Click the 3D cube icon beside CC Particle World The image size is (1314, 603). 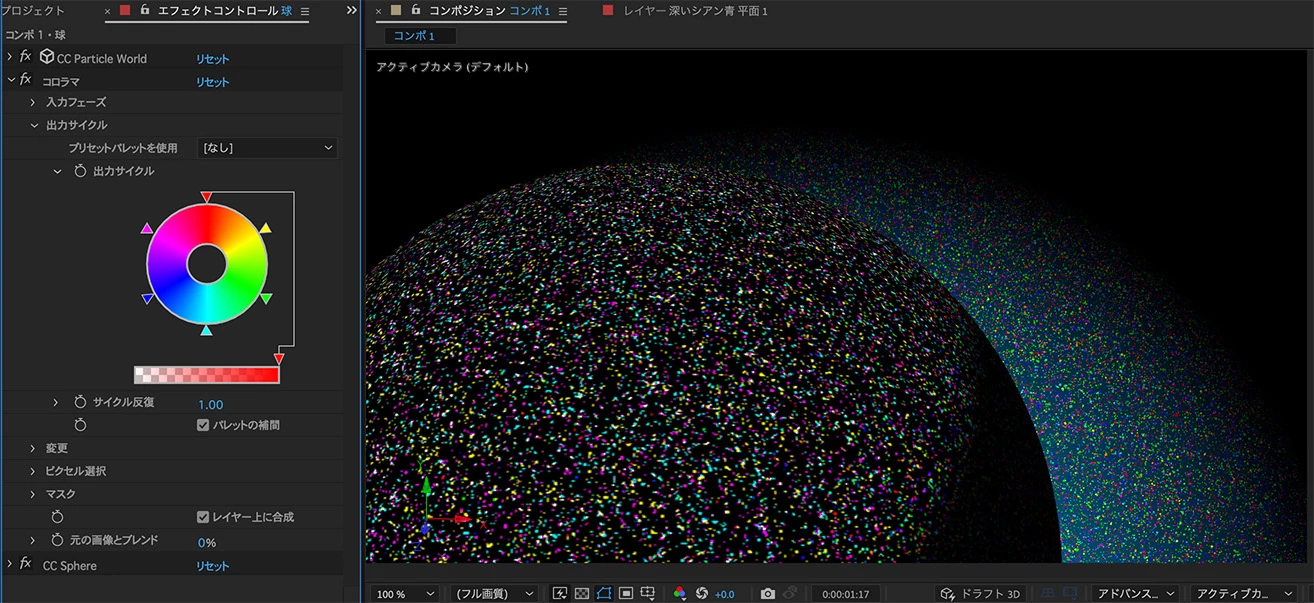click(47, 58)
